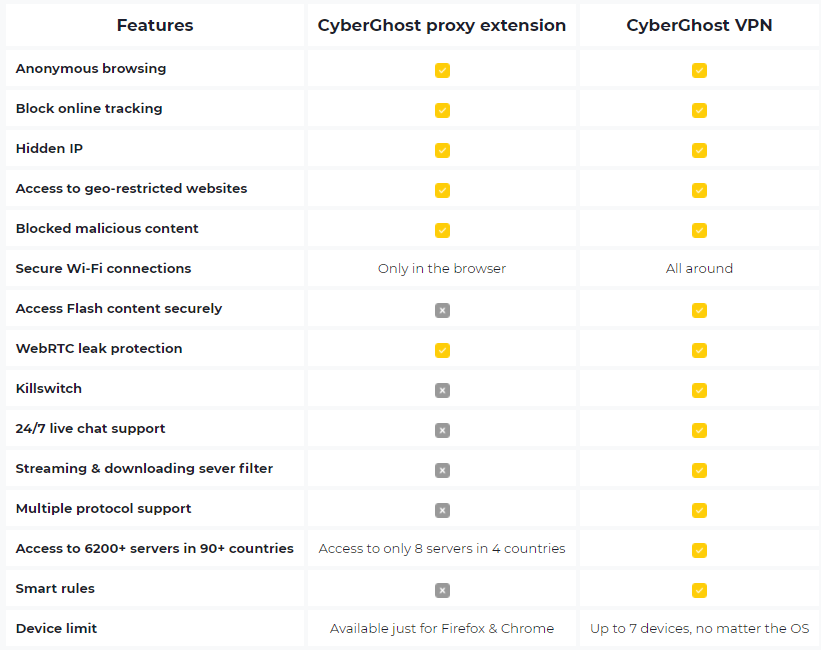Viewport: 821px width, 650px height.
Task: Click 'Access to only 8 servers in 4 countries'
Action: pos(442,548)
